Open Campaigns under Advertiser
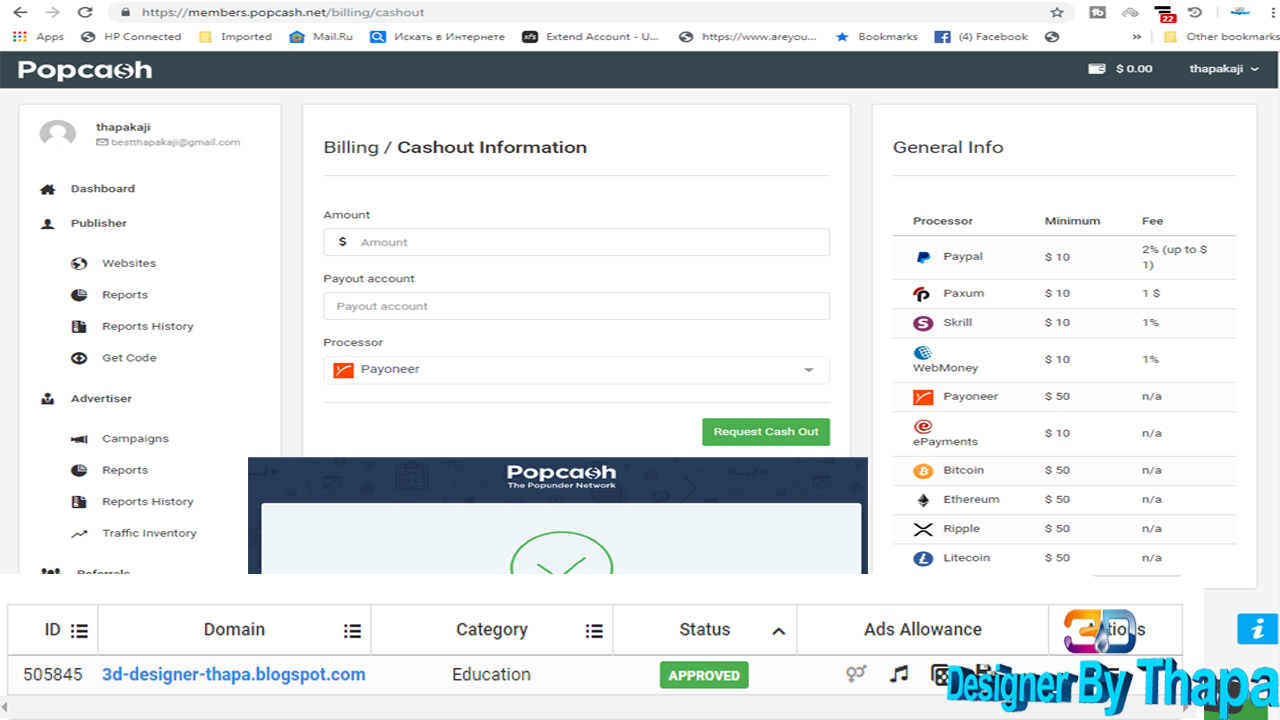The width and height of the screenshot is (1280, 720). pos(135,439)
